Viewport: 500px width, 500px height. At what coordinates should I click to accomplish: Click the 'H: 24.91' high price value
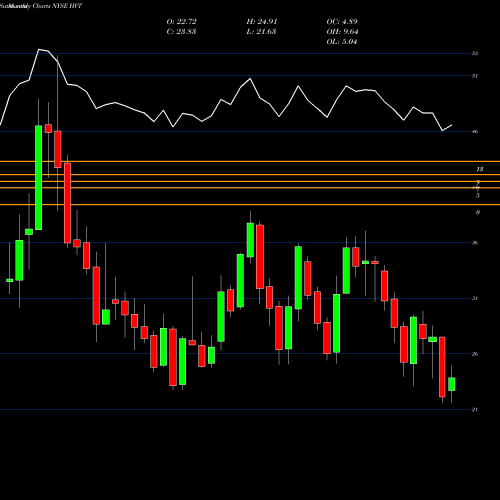click(262, 22)
